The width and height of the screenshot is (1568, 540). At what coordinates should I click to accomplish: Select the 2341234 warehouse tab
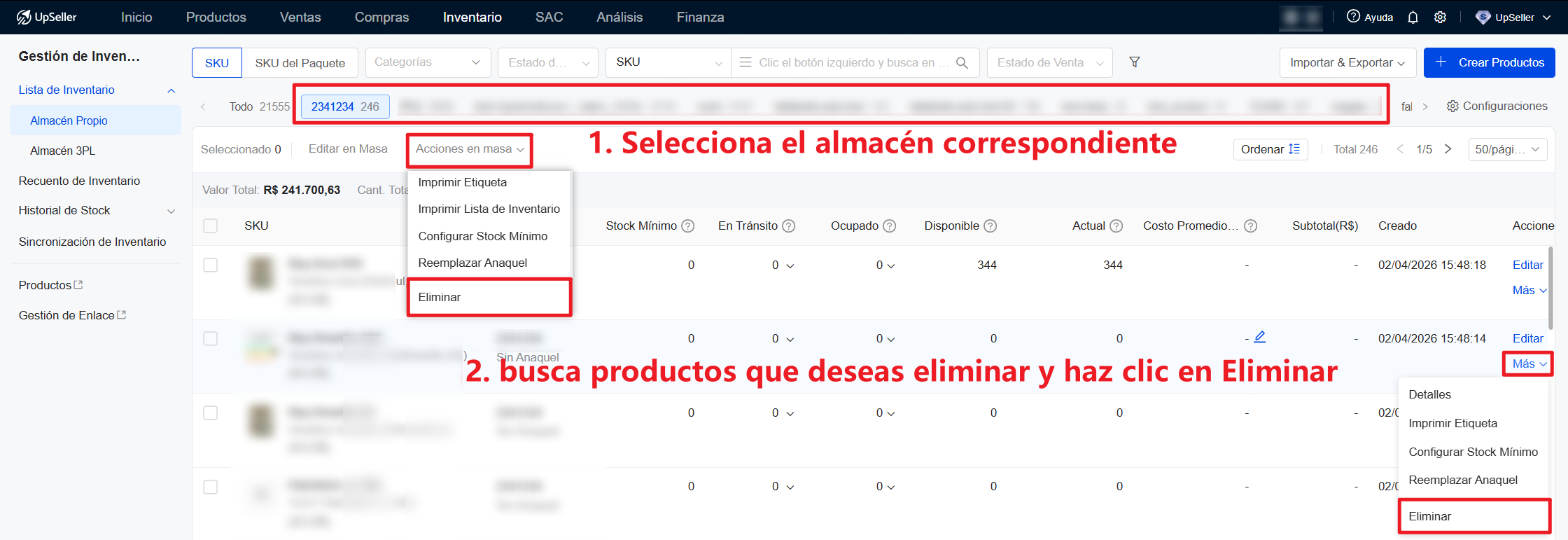click(x=345, y=106)
